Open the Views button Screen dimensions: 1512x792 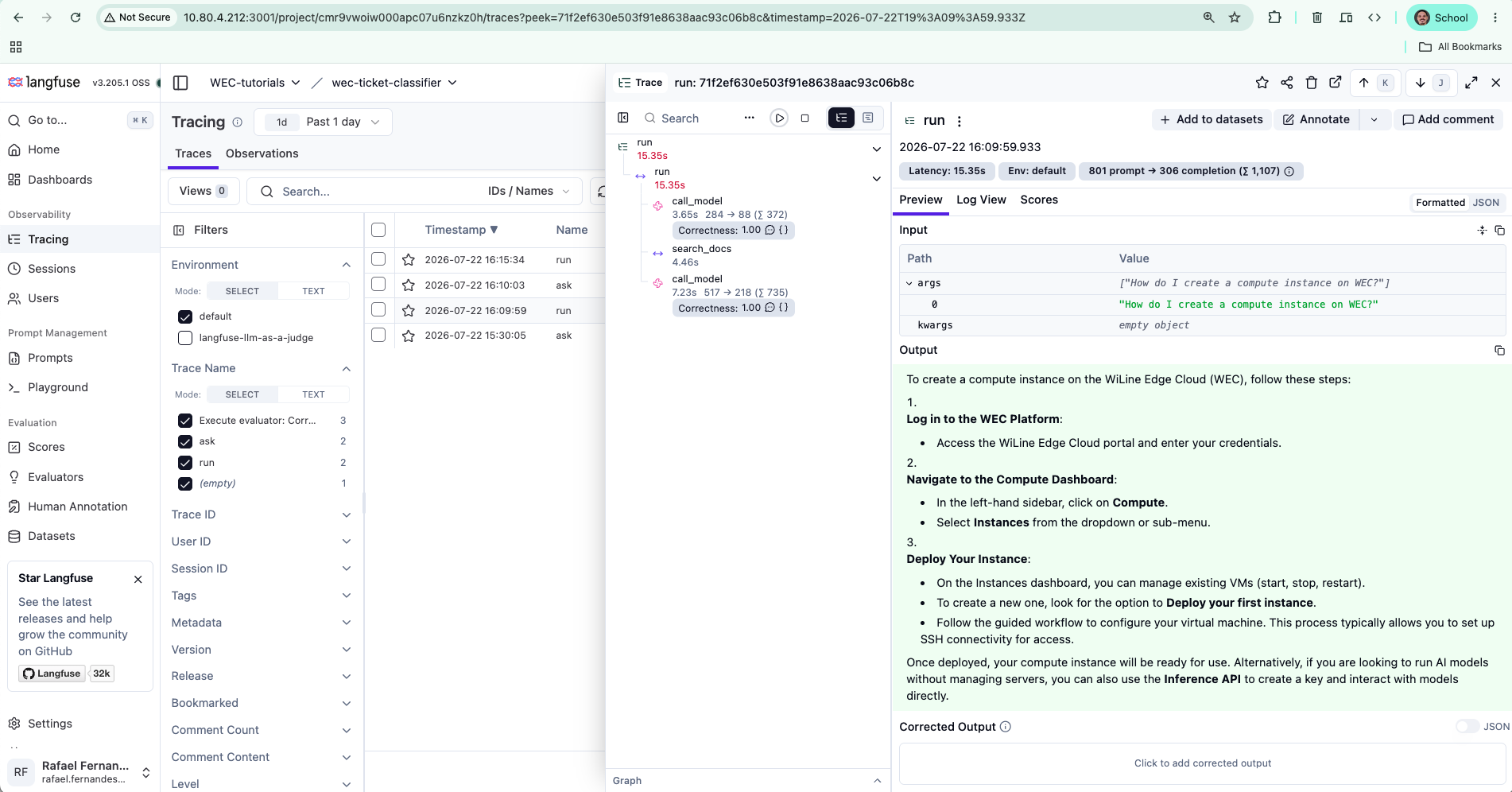[203, 191]
